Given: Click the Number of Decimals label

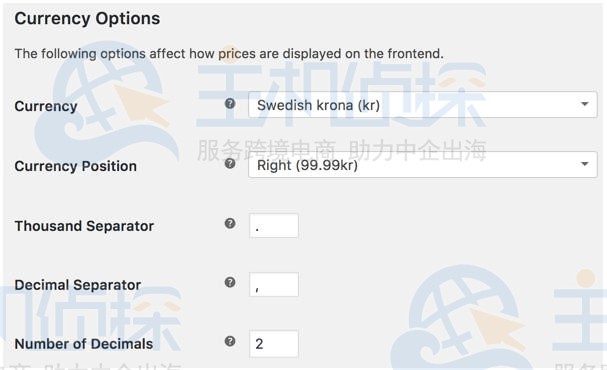Looking at the screenshot, I should point(84,344).
